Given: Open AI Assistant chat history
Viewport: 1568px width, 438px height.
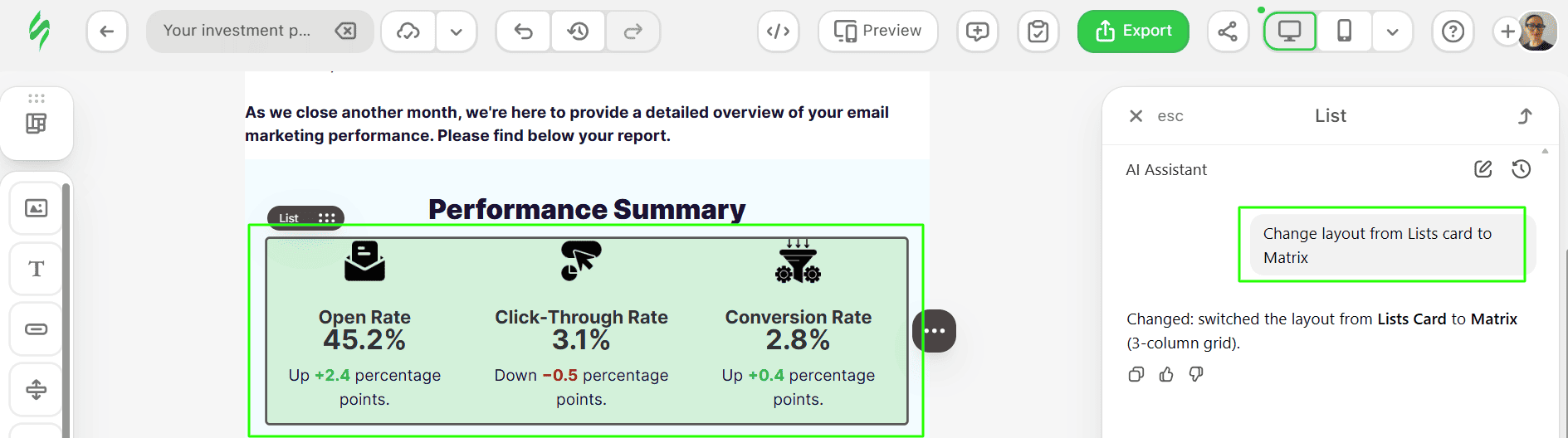Looking at the screenshot, I should click(x=1522, y=169).
